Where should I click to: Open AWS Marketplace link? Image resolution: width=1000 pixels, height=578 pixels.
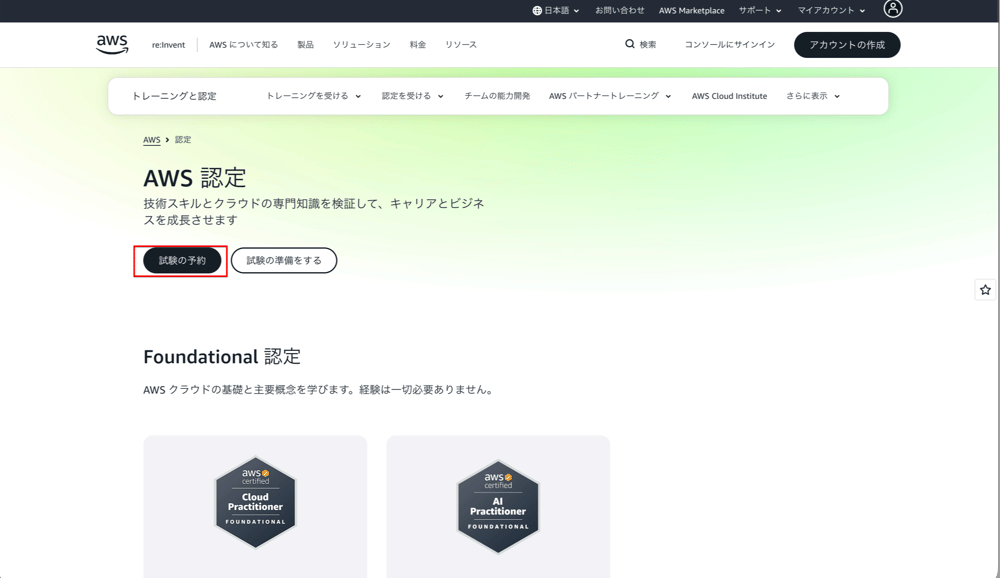click(x=691, y=11)
